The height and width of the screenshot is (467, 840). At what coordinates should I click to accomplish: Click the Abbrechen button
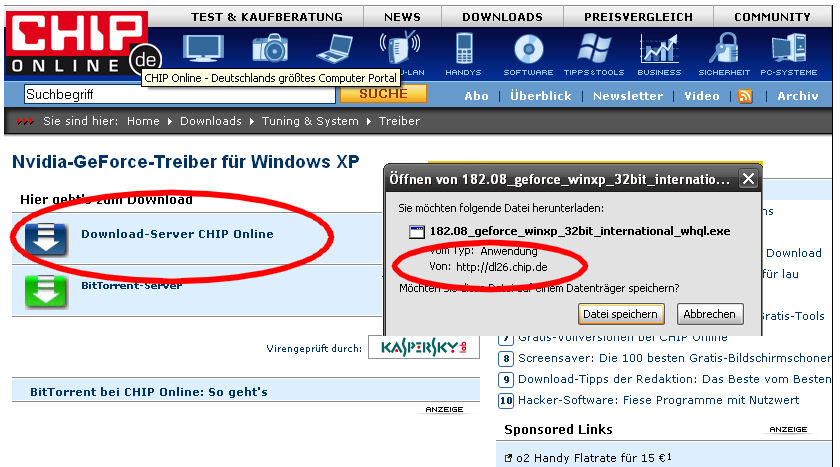[710, 314]
